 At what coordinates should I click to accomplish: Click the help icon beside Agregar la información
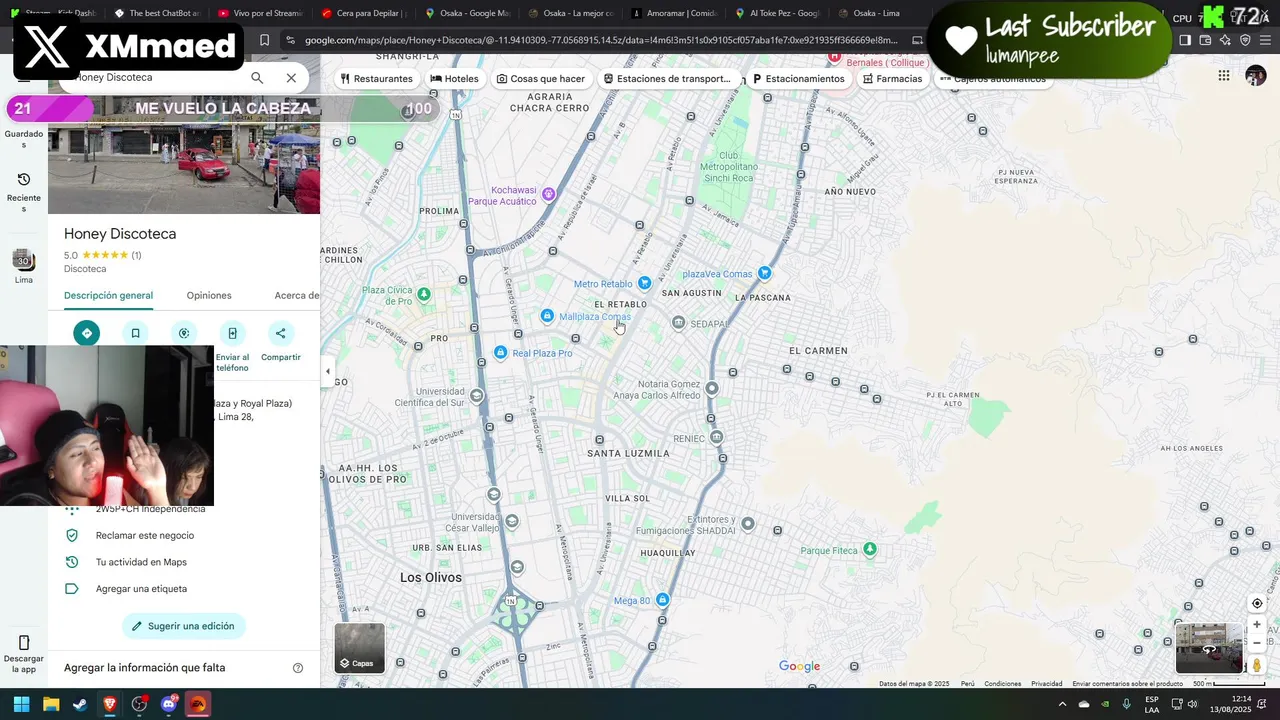(x=297, y=668)
